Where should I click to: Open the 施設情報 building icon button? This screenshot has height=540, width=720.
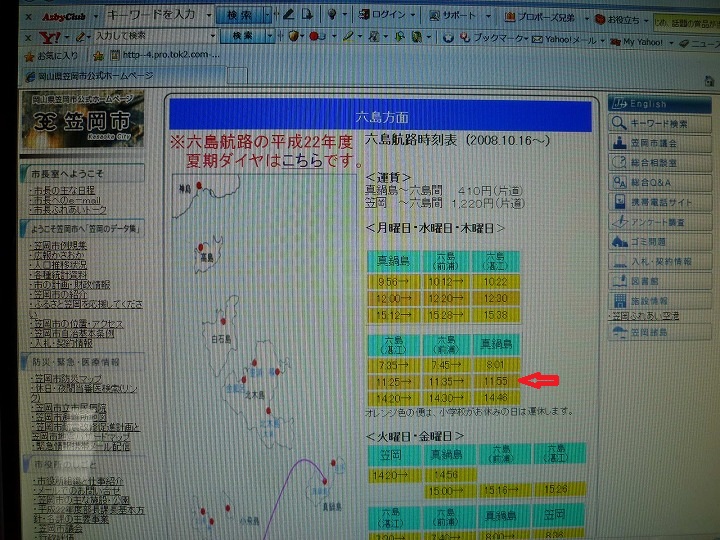pos(619,300)
